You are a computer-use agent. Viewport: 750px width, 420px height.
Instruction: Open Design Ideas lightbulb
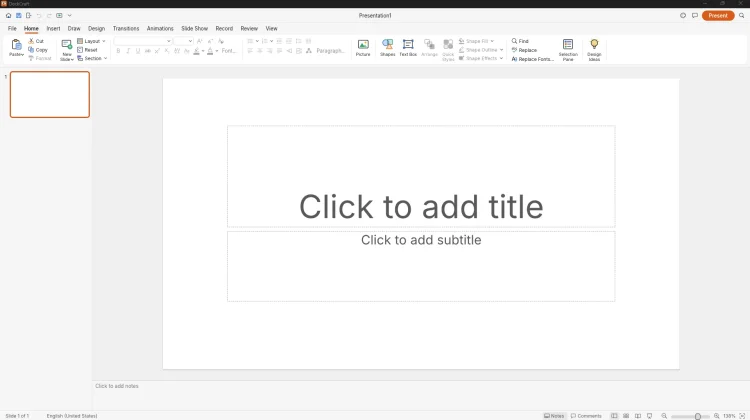[x=594, y=50]
